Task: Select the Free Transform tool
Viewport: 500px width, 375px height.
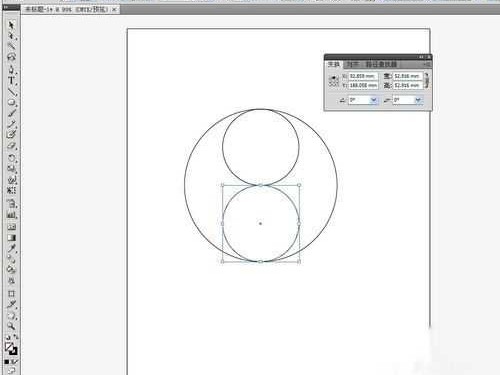Action: [11, 190]
